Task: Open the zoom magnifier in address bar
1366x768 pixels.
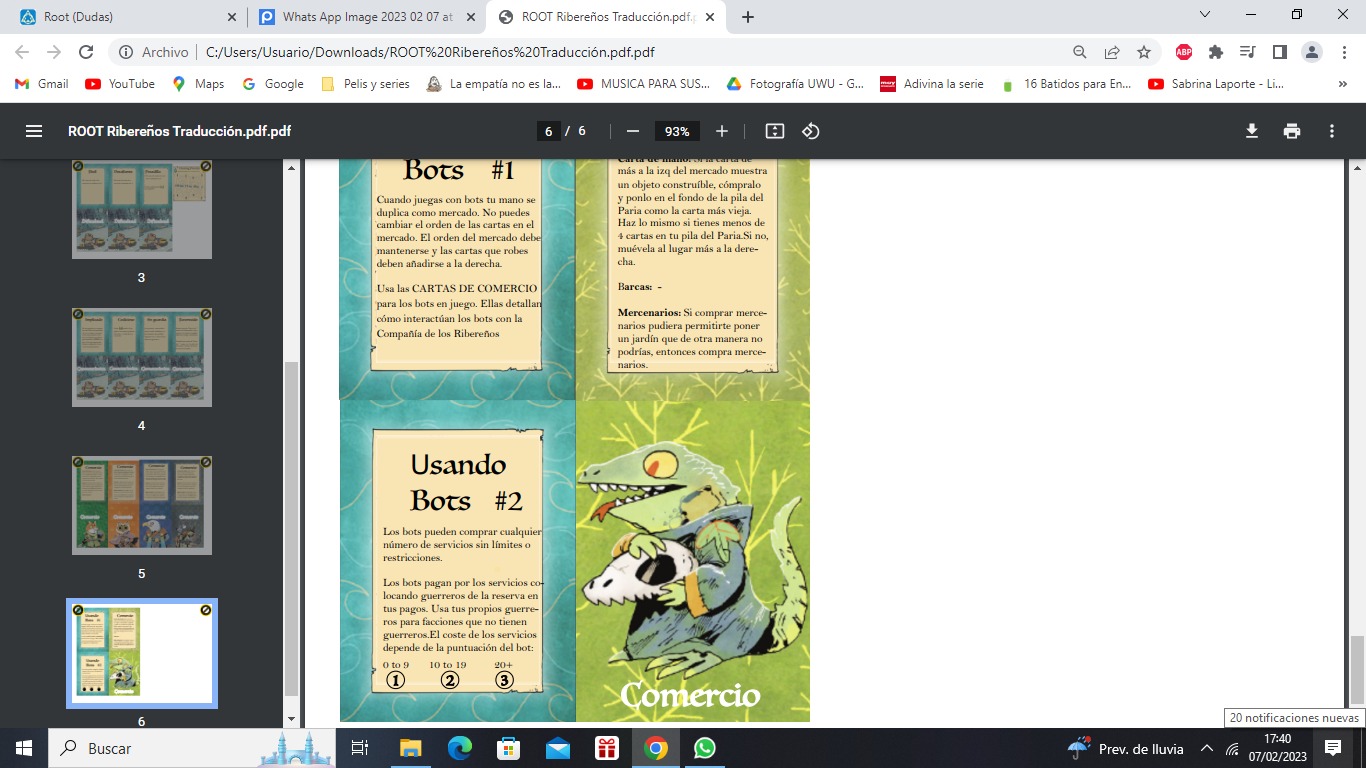Action: click(x=1080, y=52)
